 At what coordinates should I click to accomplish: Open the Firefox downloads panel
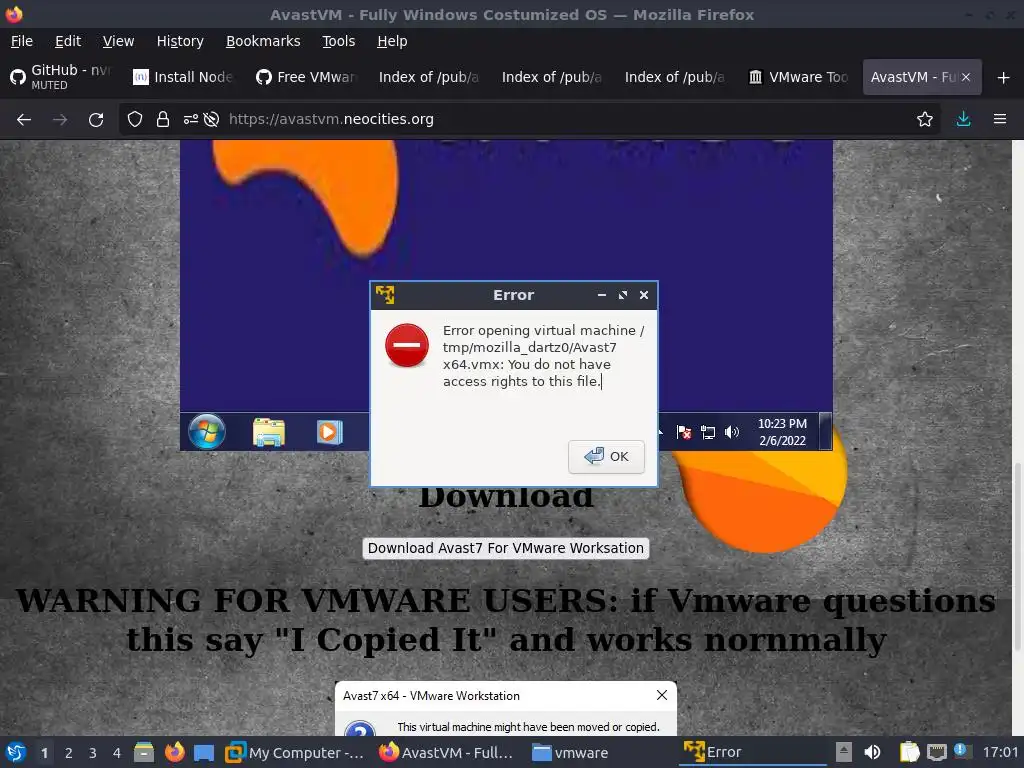click(x=963, y=119)
